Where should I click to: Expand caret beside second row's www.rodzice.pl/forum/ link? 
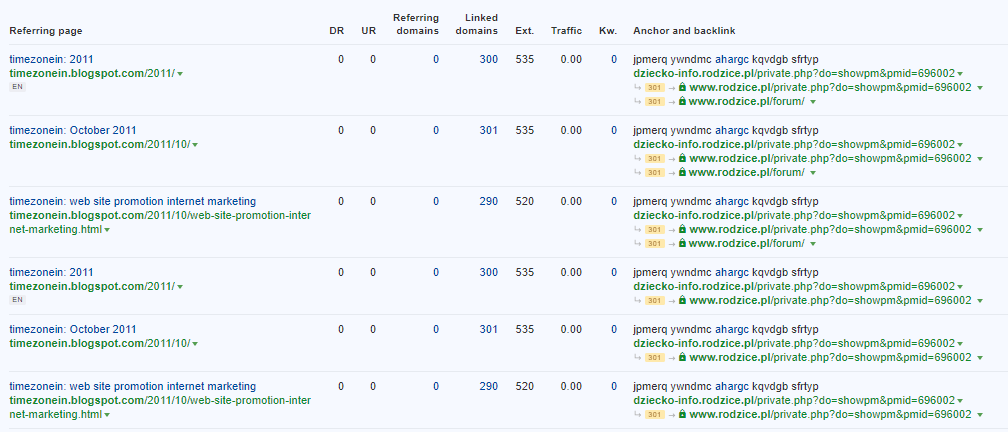(x=813, y=172)
